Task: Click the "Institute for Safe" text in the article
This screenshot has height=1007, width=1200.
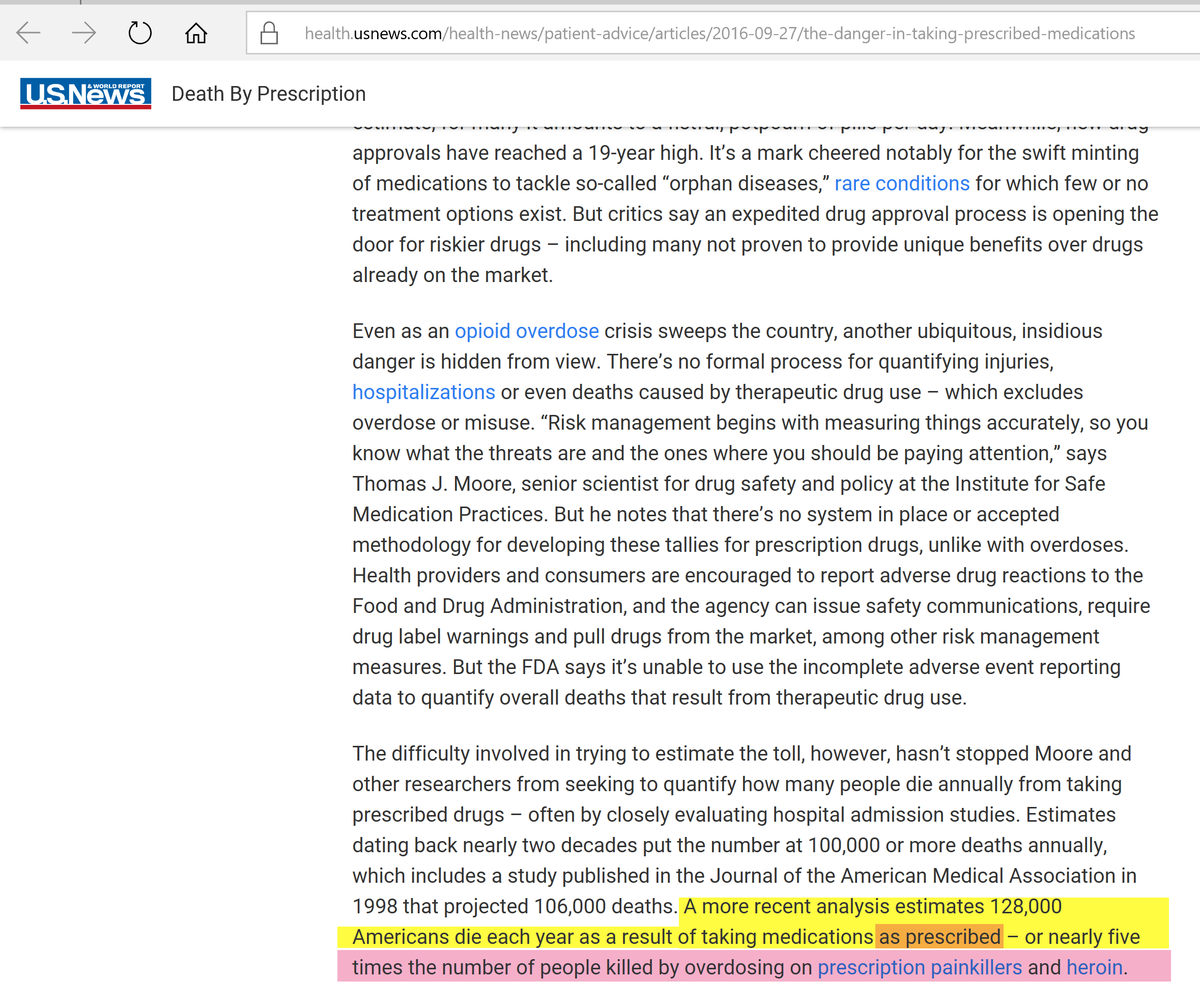Action: coord(1036,484)
